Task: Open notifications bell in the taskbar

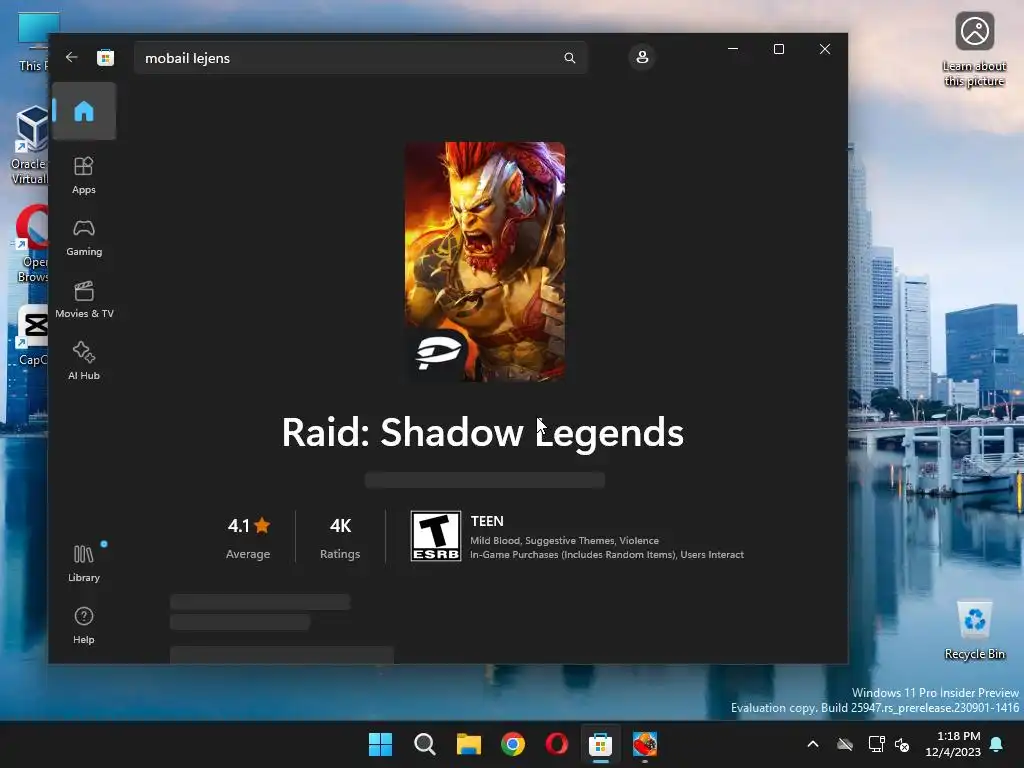Action: [997, 744]
